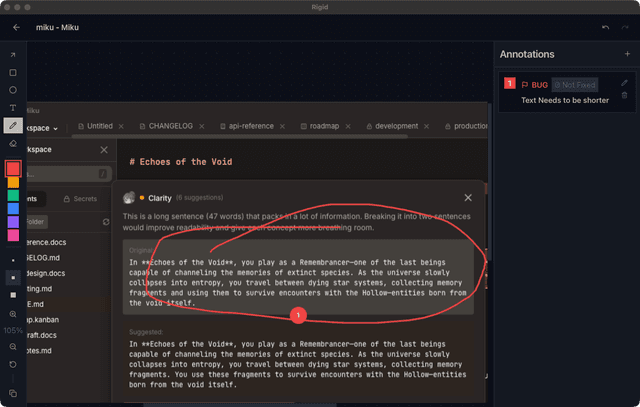Open the file ending in design.docs
Image resolution: width=640 pixels, height=407 pixels.
click(46, 274)
